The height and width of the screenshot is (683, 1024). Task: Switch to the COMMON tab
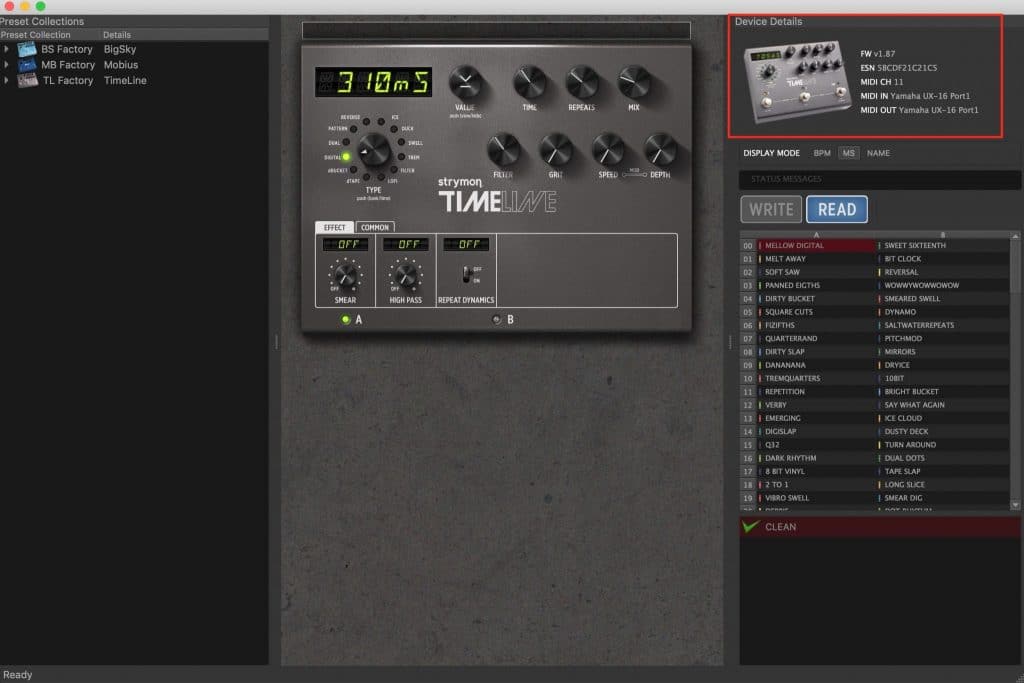tap(375, 227)
